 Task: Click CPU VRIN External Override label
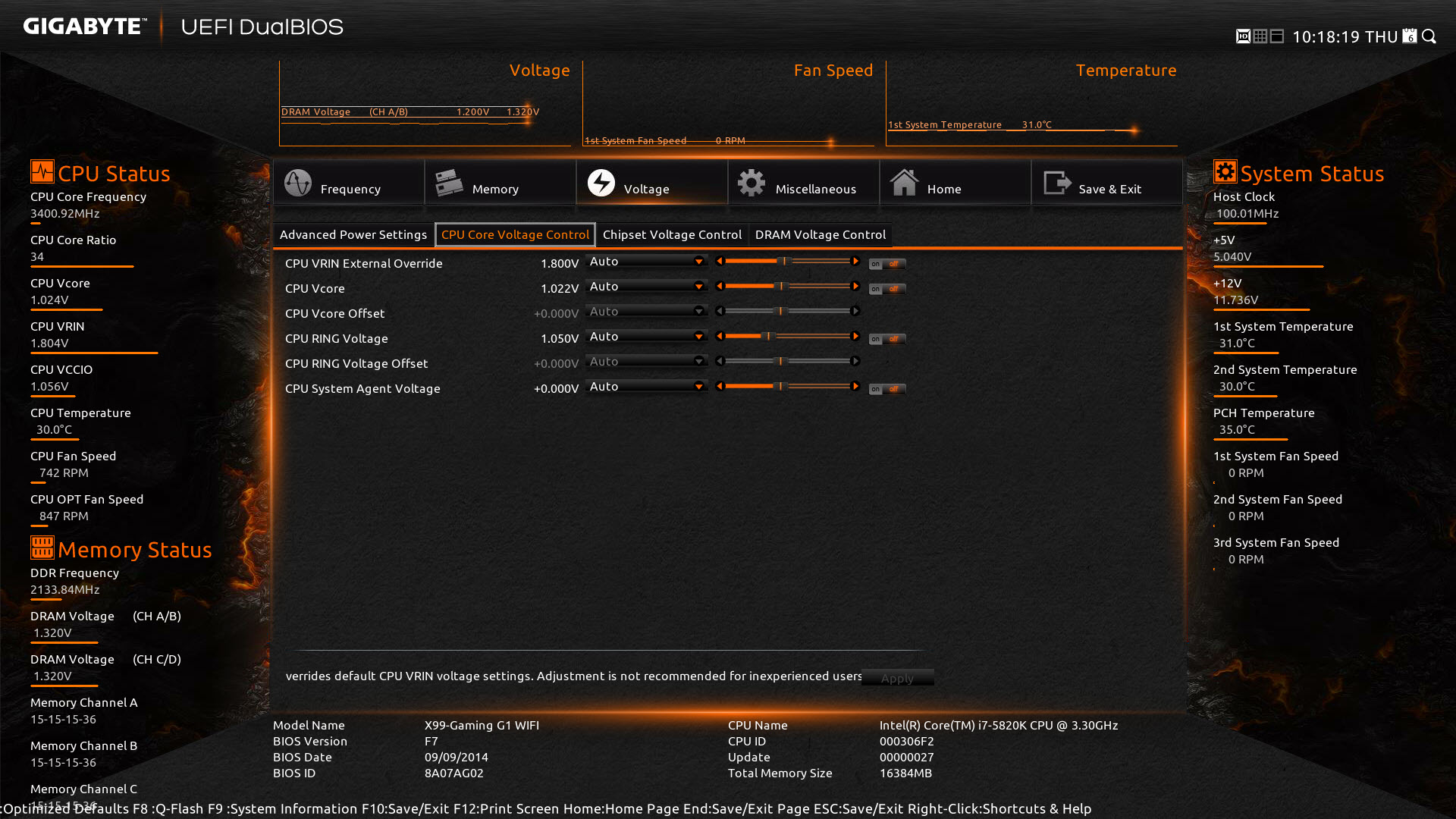click(x=364, y=263)
